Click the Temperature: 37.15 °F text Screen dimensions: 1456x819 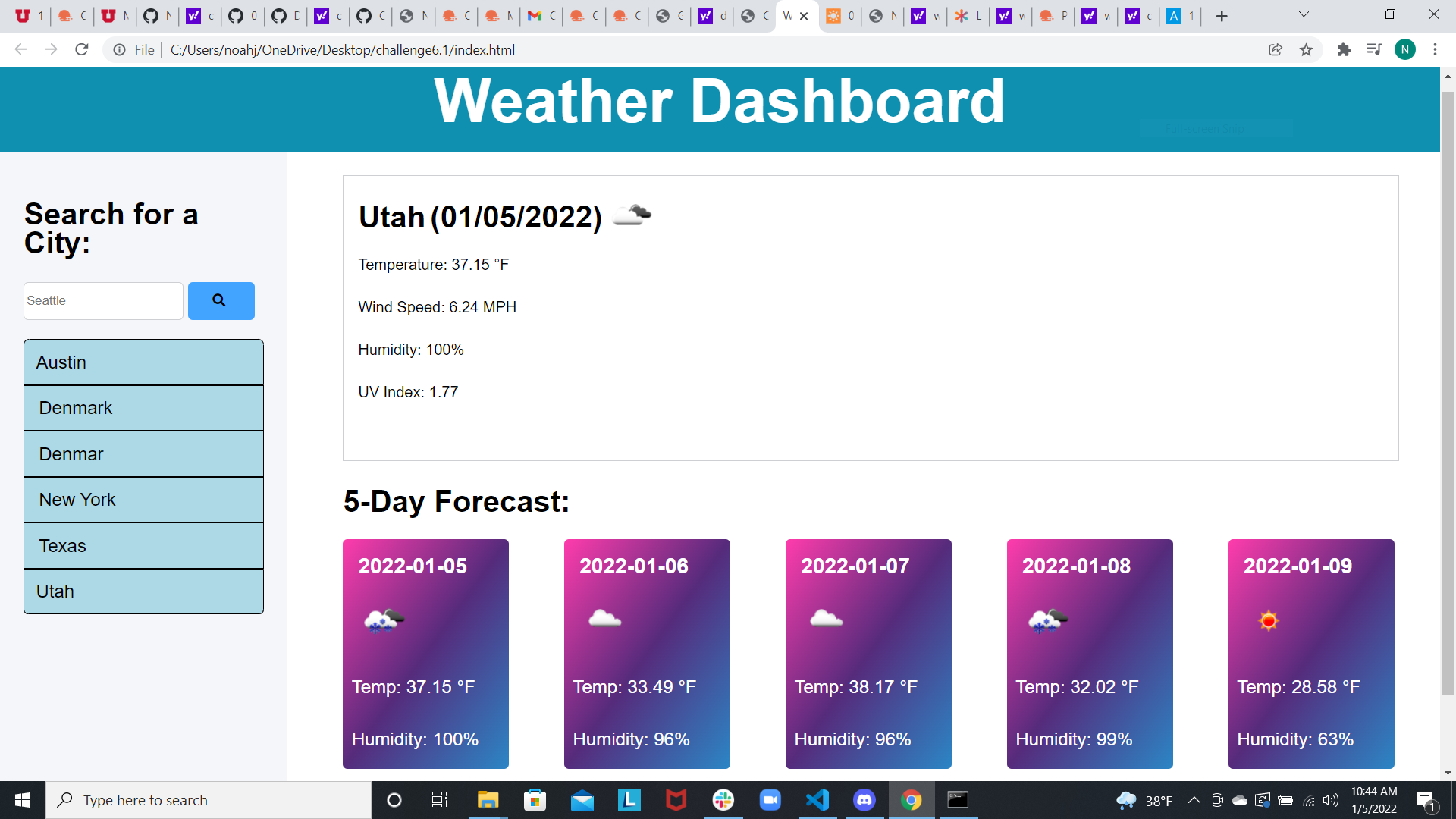click(433, 265)
